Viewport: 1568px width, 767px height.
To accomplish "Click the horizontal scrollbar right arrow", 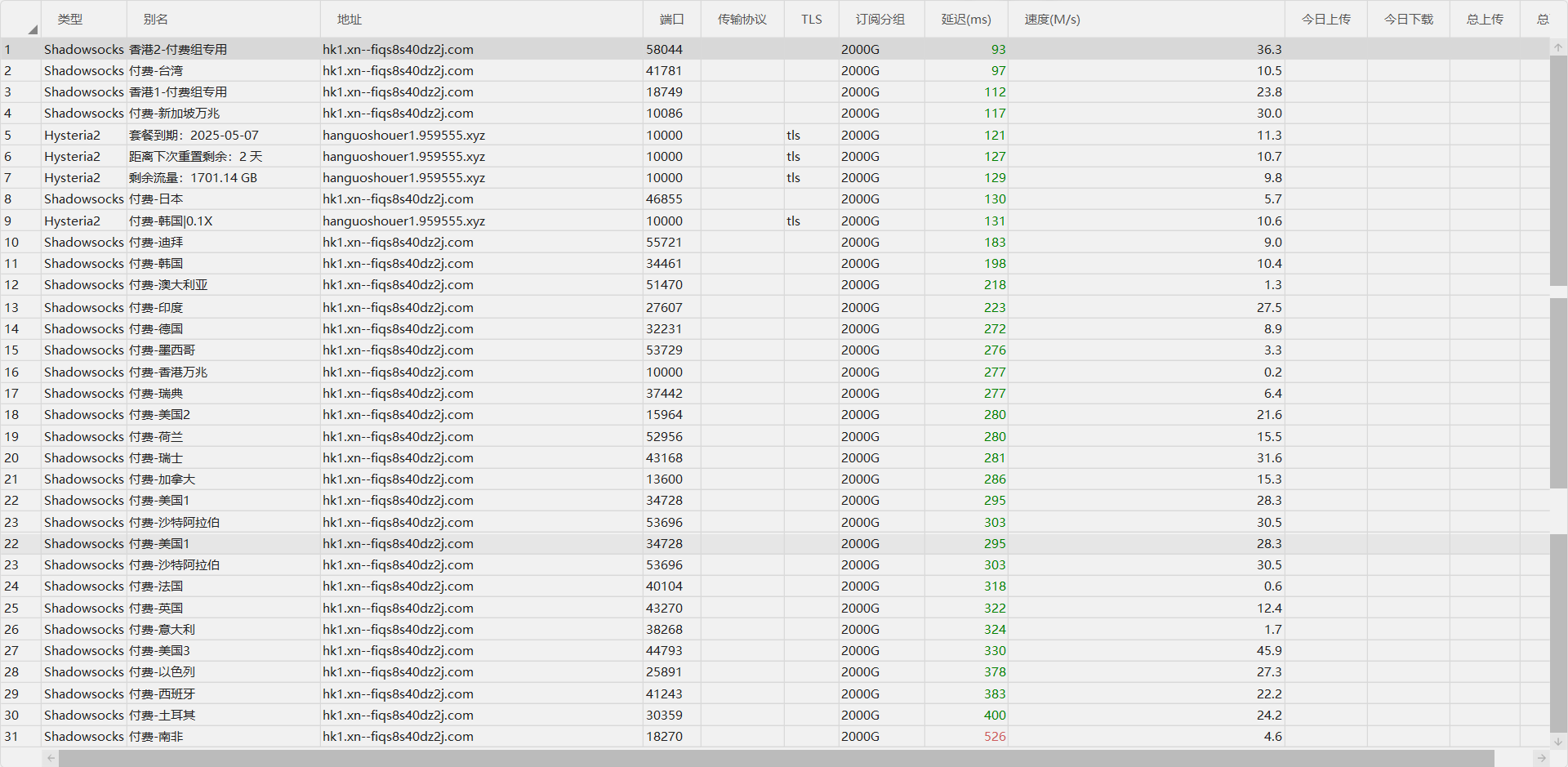I will point(1541,758).
